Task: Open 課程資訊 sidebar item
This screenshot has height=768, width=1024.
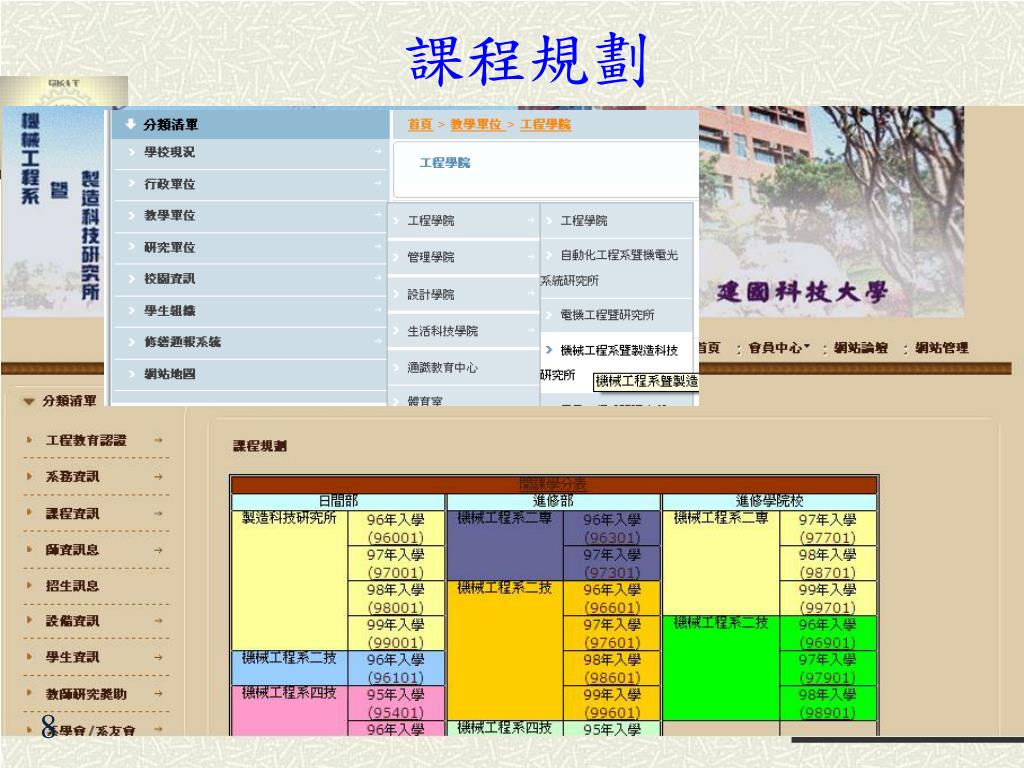Action: (x=72, y=513)
